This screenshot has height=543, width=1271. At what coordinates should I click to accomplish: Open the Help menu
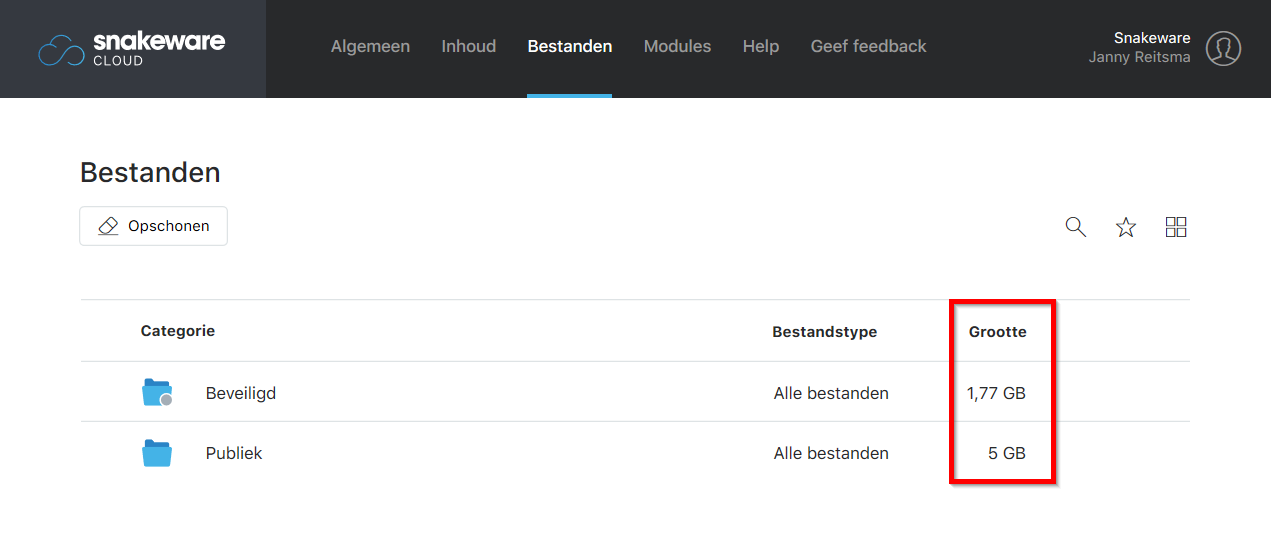(x=761, y=46)
